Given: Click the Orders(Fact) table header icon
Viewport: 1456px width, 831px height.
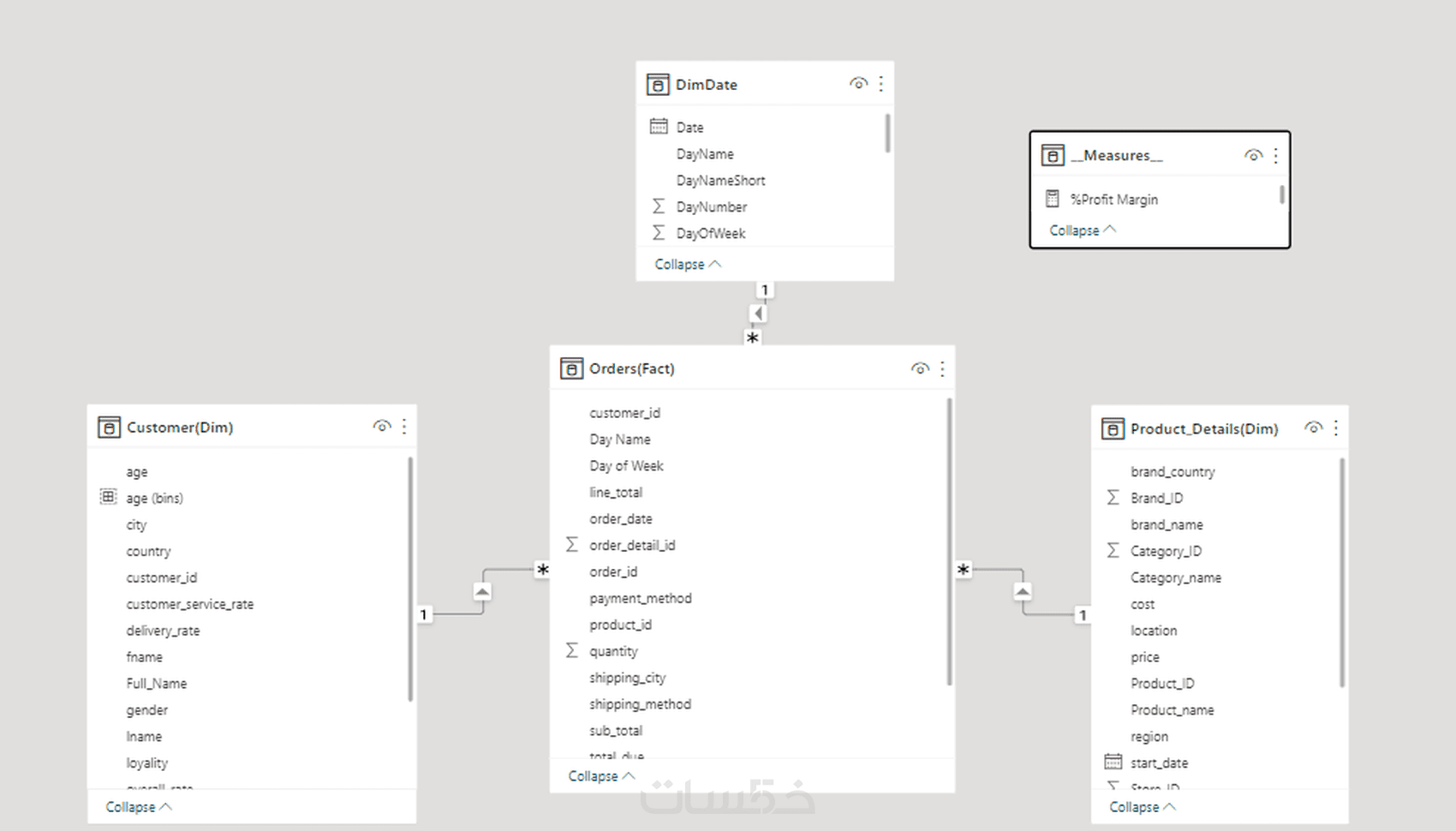Looking at the screenshot, I should 571,368.
